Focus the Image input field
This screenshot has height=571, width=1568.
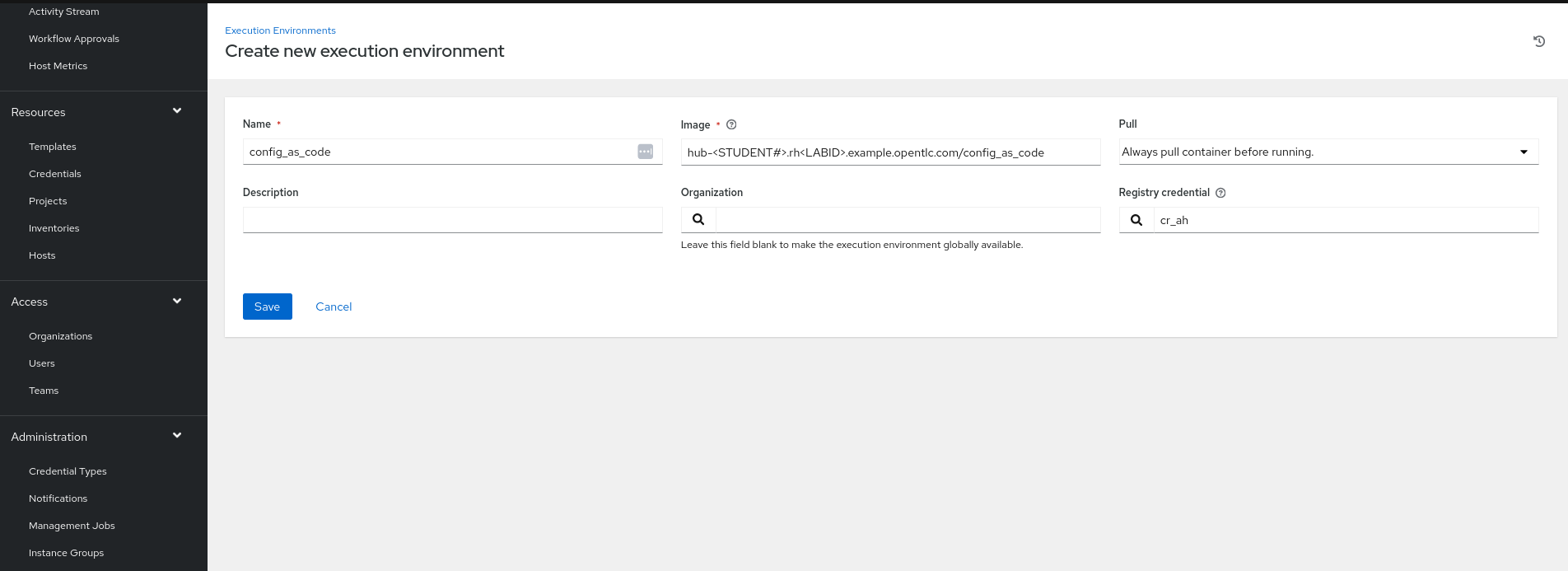(890, 152)
